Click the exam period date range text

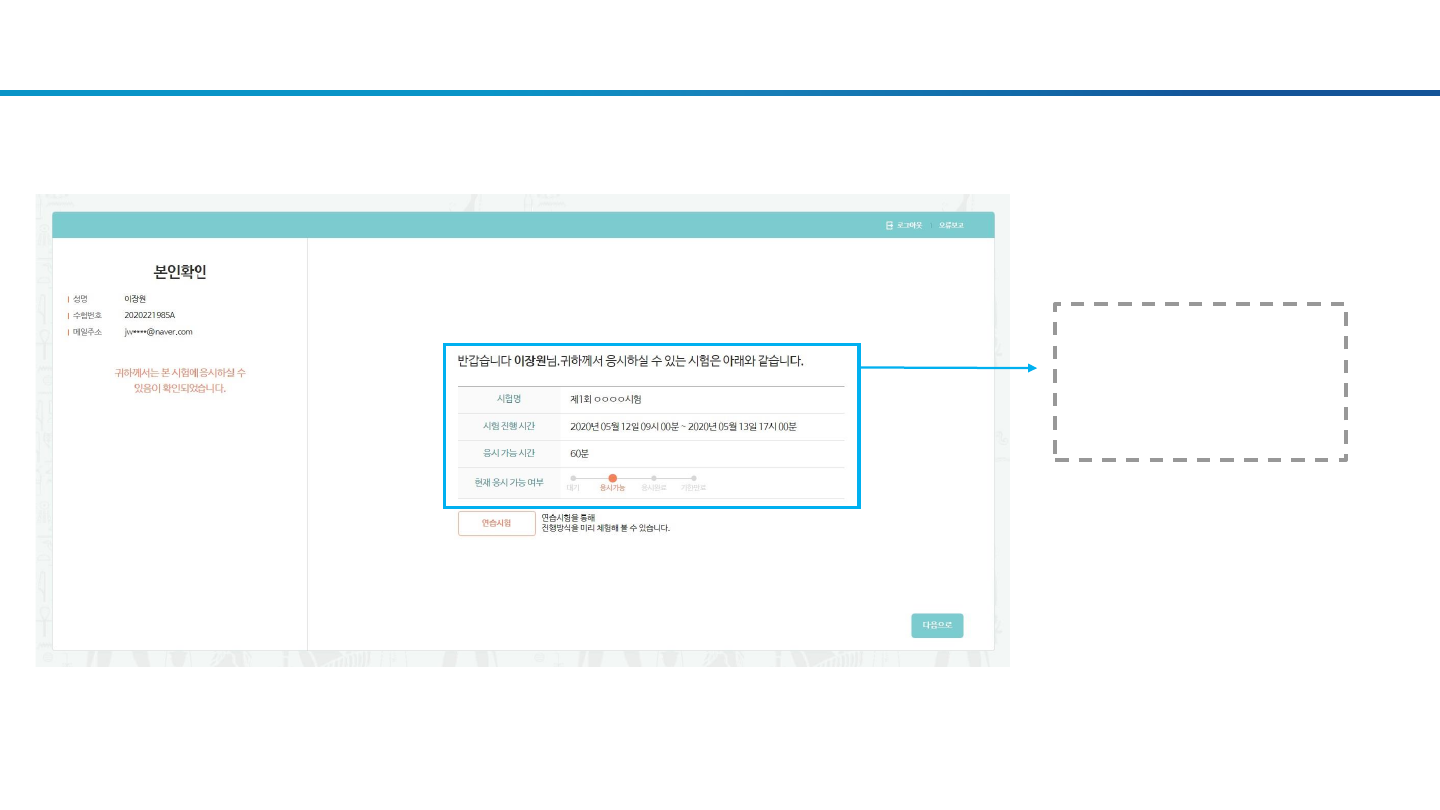pos(683,427)
